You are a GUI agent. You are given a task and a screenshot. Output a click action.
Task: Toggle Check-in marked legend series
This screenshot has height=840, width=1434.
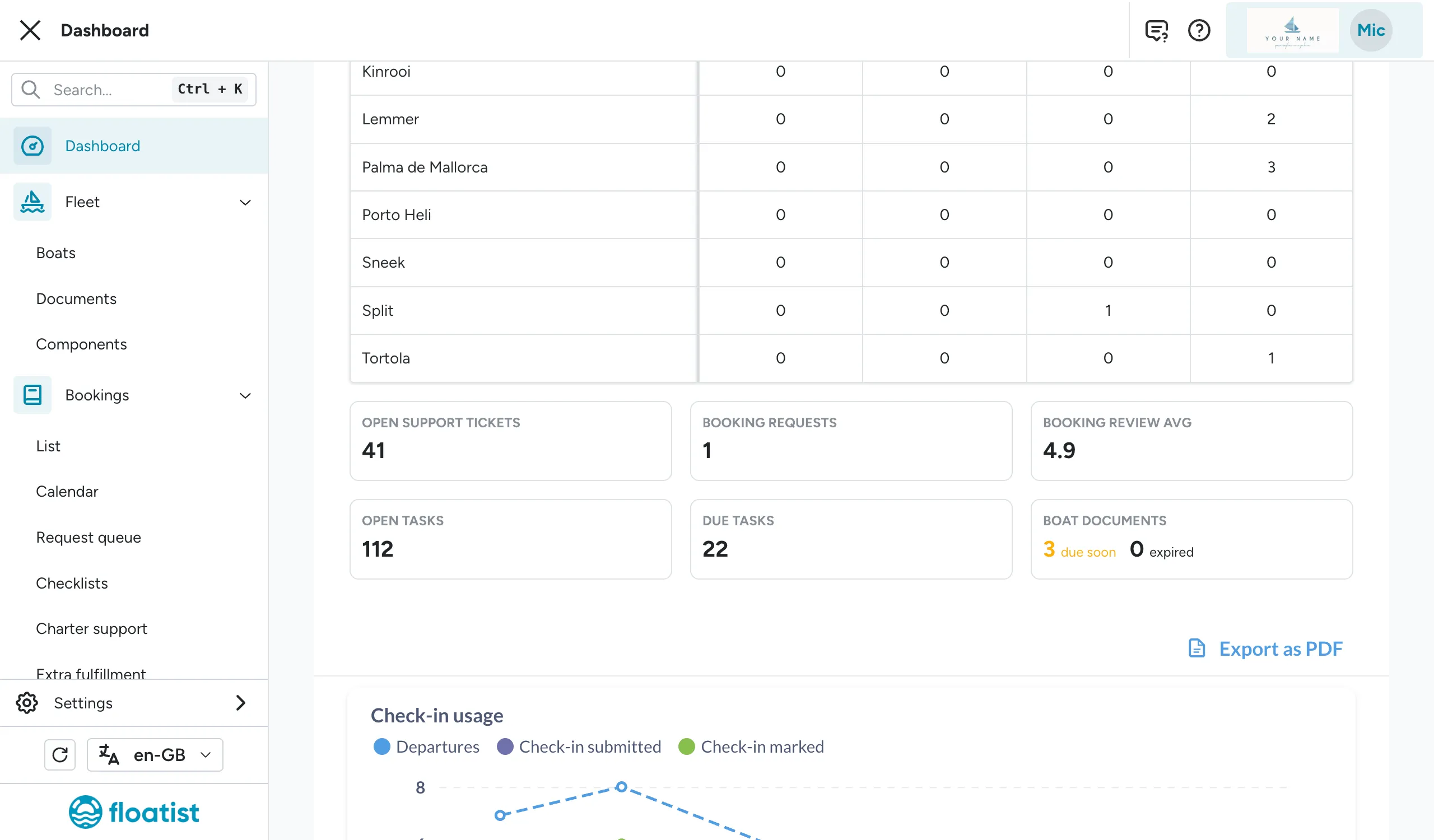[751, 746]
